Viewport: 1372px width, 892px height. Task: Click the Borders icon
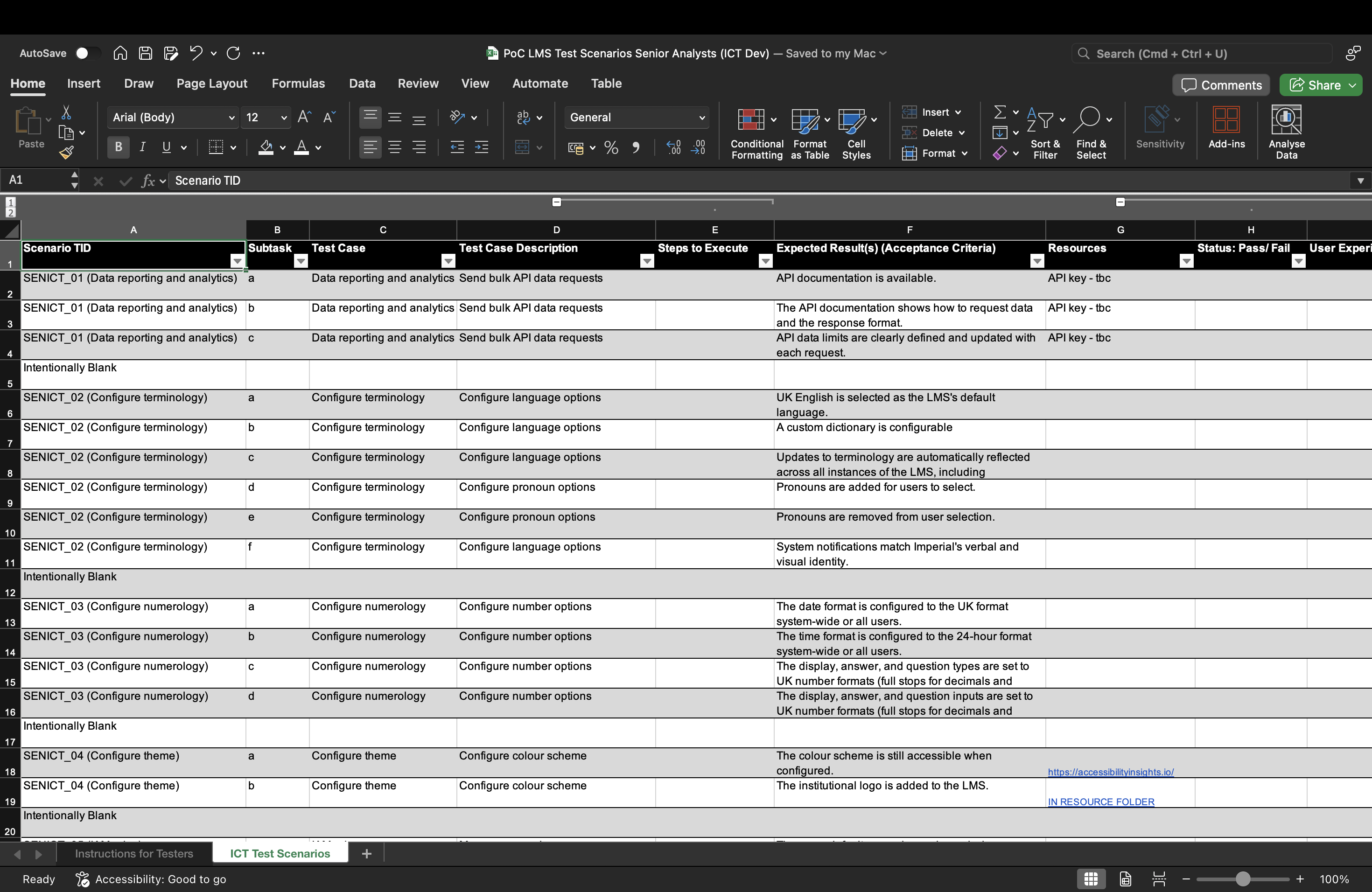tap(216, 147)
